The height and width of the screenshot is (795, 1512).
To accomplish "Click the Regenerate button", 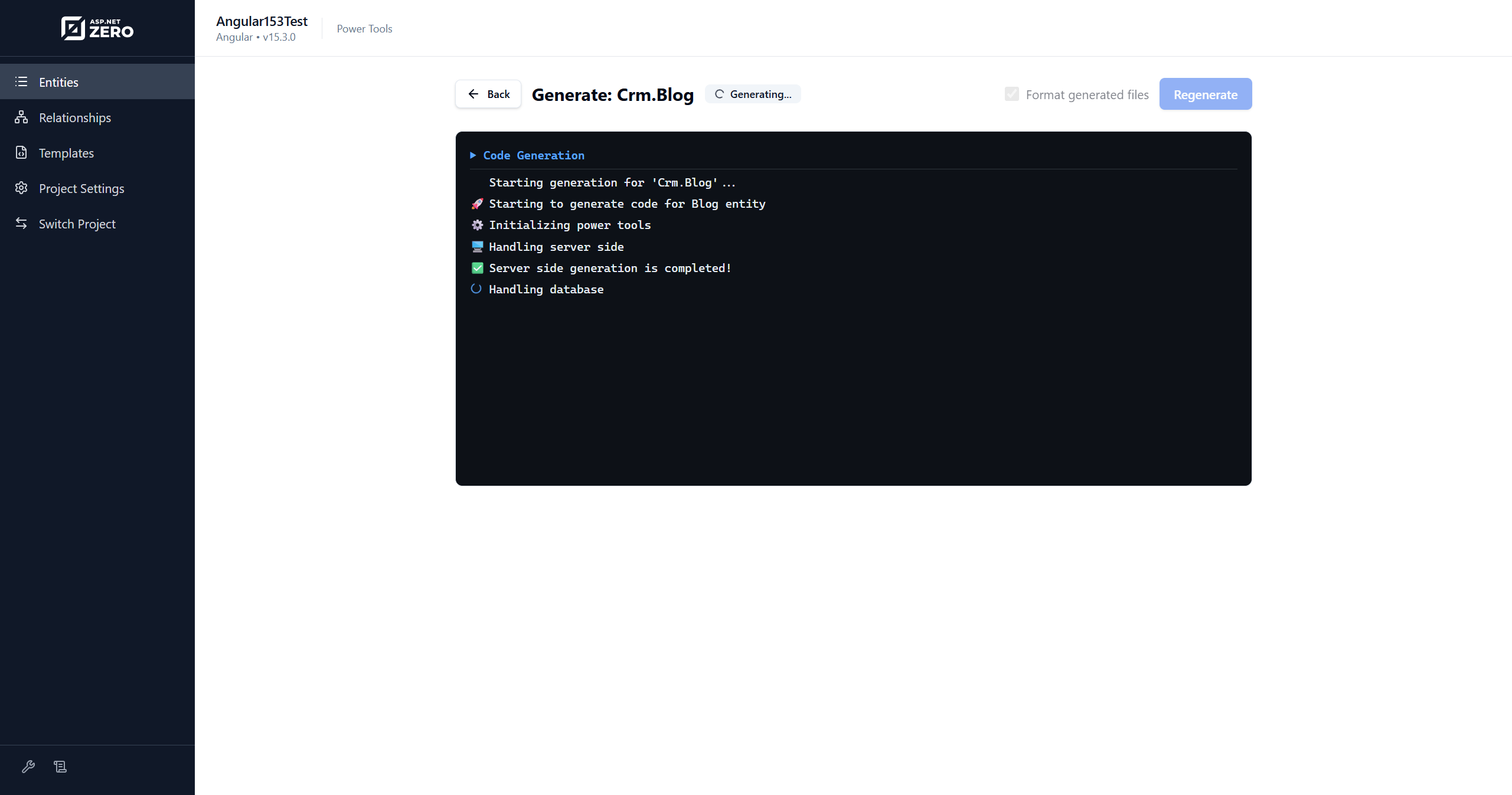I will (x=1206, y=94).
